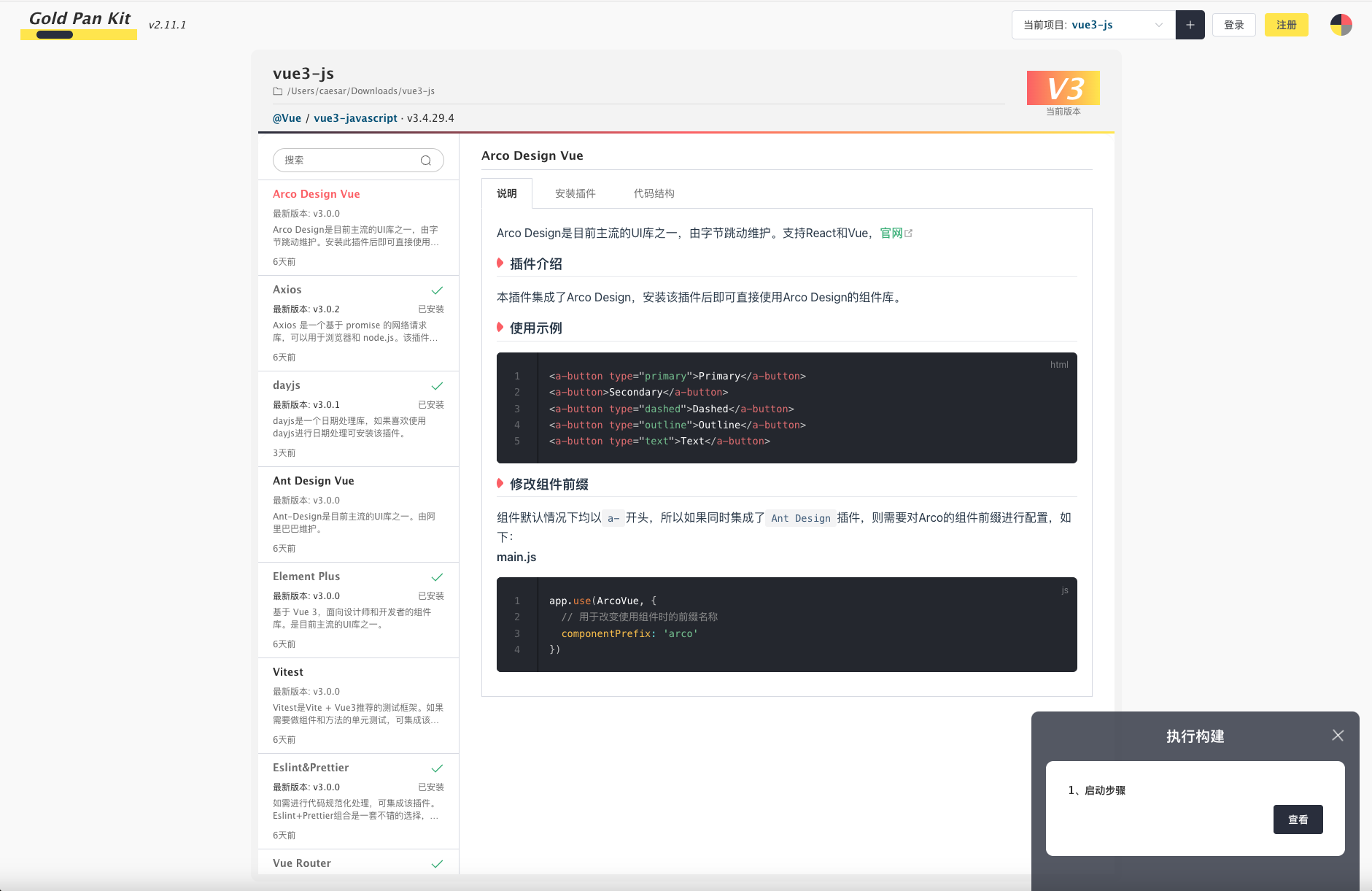This screenshot has width=1372, height=891.
Task: Click the folder icon beside project path
Action: (x=278, y=91)
